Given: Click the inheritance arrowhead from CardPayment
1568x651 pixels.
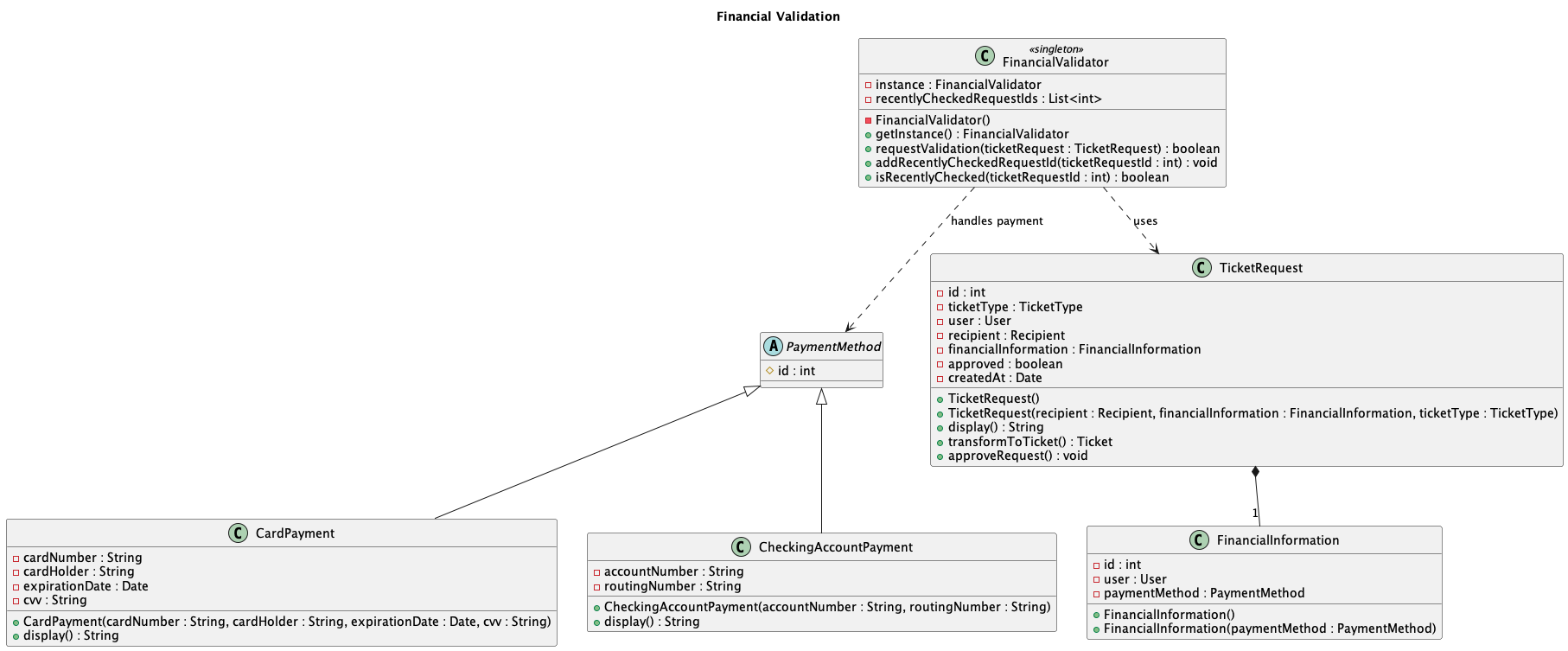Looking at the screenshot, I should pyautogui.click(x=752, y=392).
